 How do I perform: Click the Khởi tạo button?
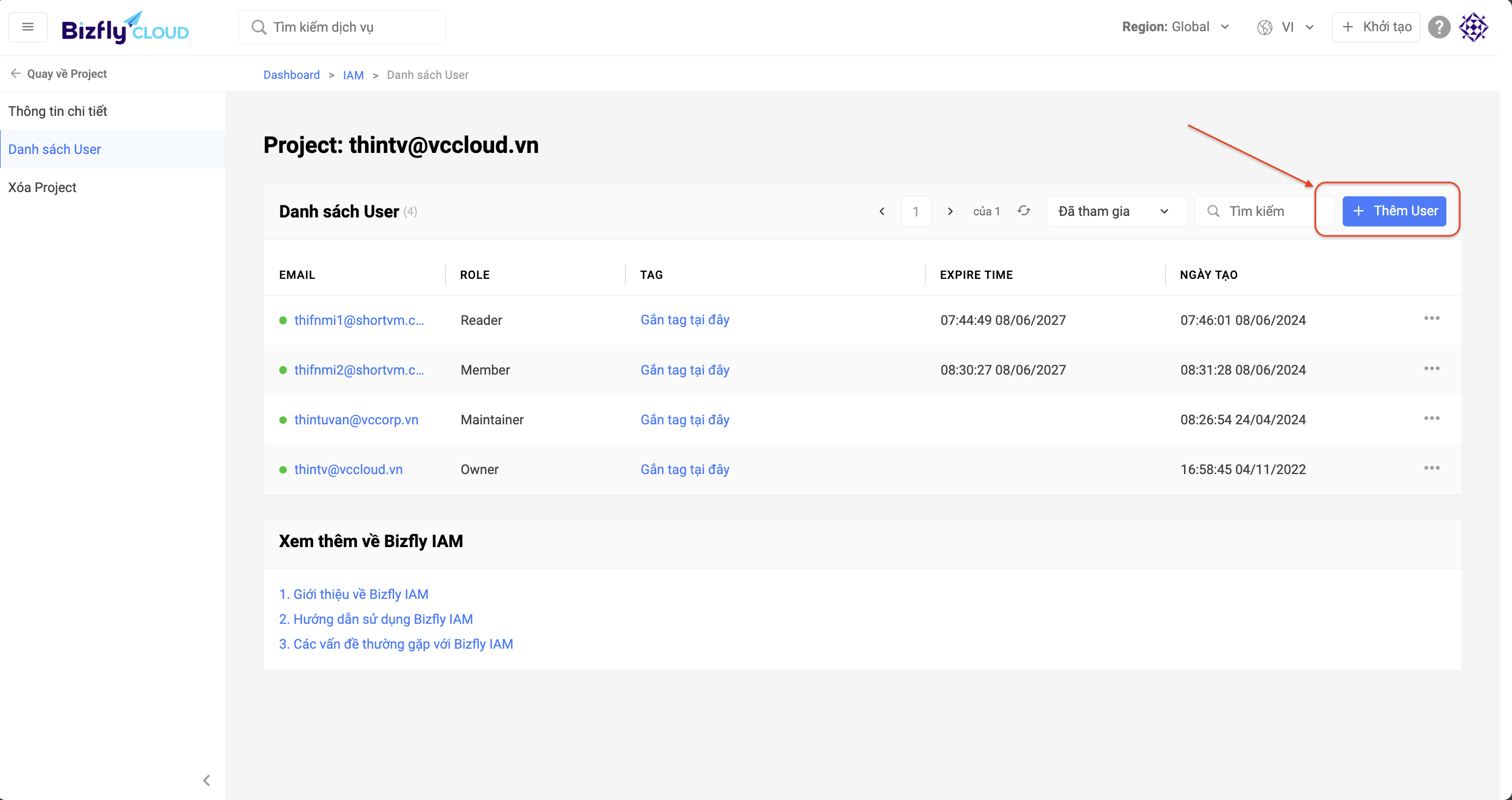pos(1376,27)
